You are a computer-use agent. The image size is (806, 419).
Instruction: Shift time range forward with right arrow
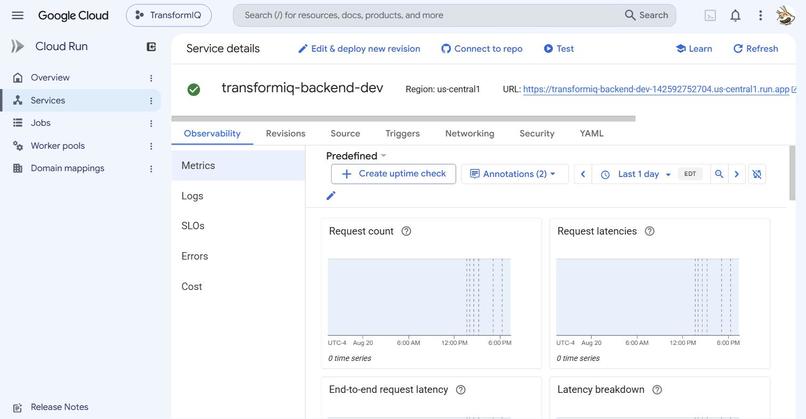pos(737,174)
